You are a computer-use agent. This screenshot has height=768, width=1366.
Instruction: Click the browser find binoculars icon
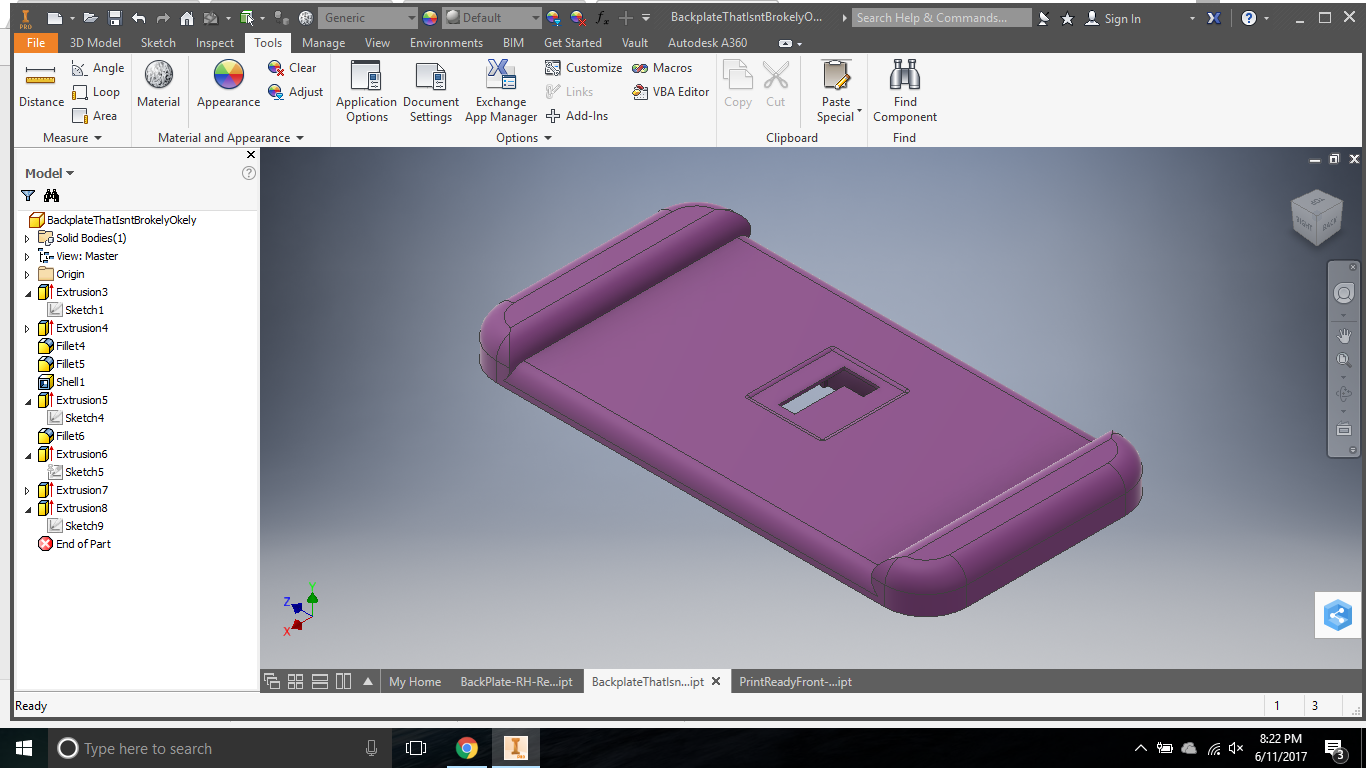coord(52,196)
